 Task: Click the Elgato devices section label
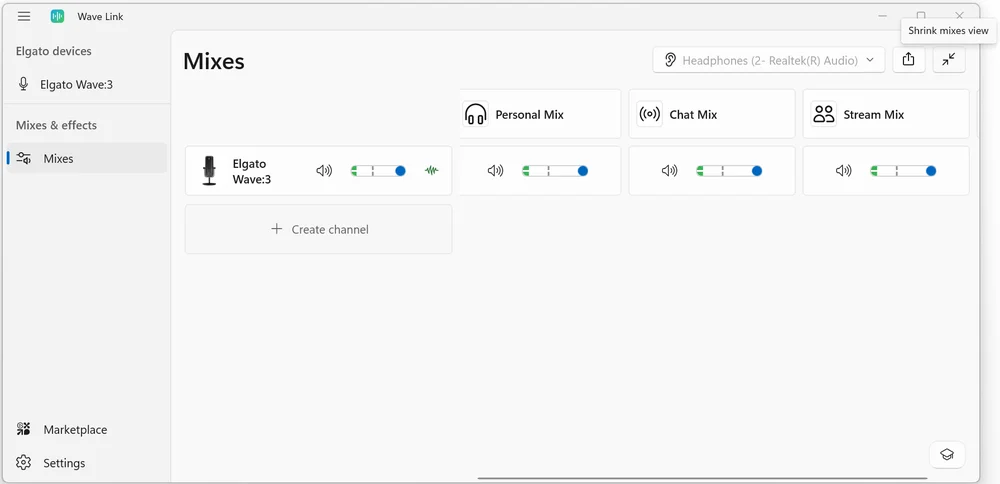pyautogui.click(x=54, y=51)
